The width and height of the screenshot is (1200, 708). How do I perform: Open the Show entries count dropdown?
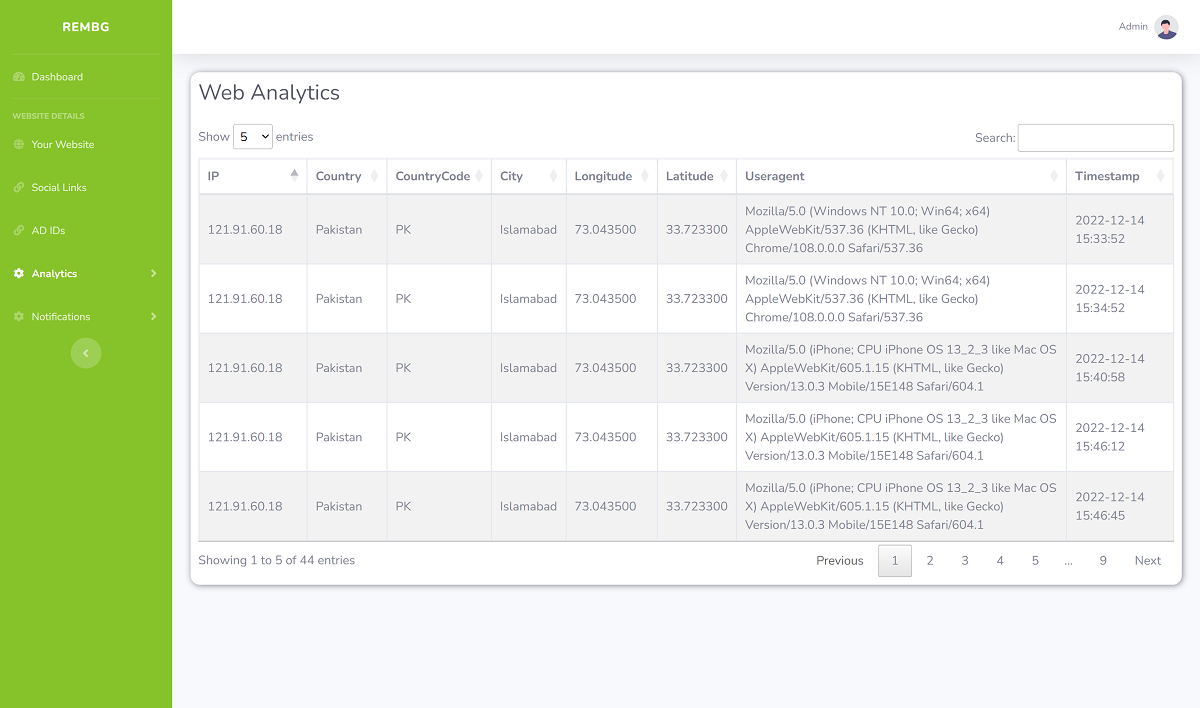coord(252,137)
